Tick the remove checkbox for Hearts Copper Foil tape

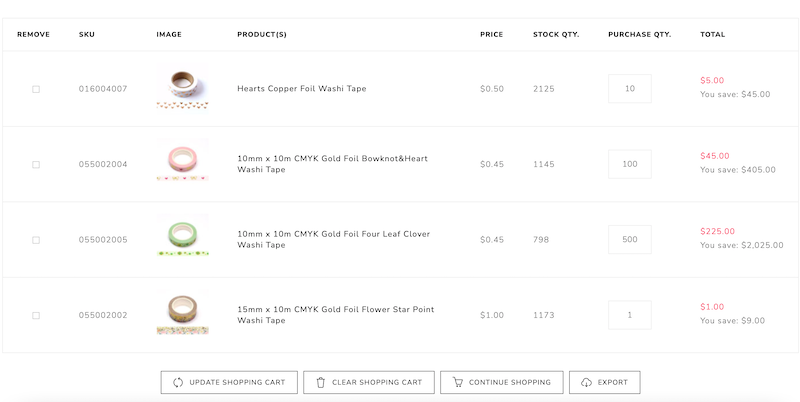coord(36,89)
